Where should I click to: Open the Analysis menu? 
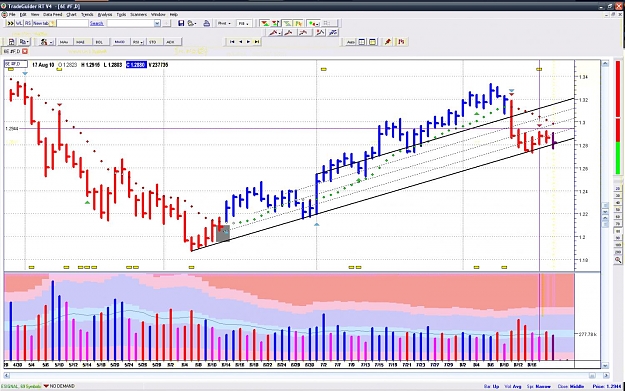point(105,14)
